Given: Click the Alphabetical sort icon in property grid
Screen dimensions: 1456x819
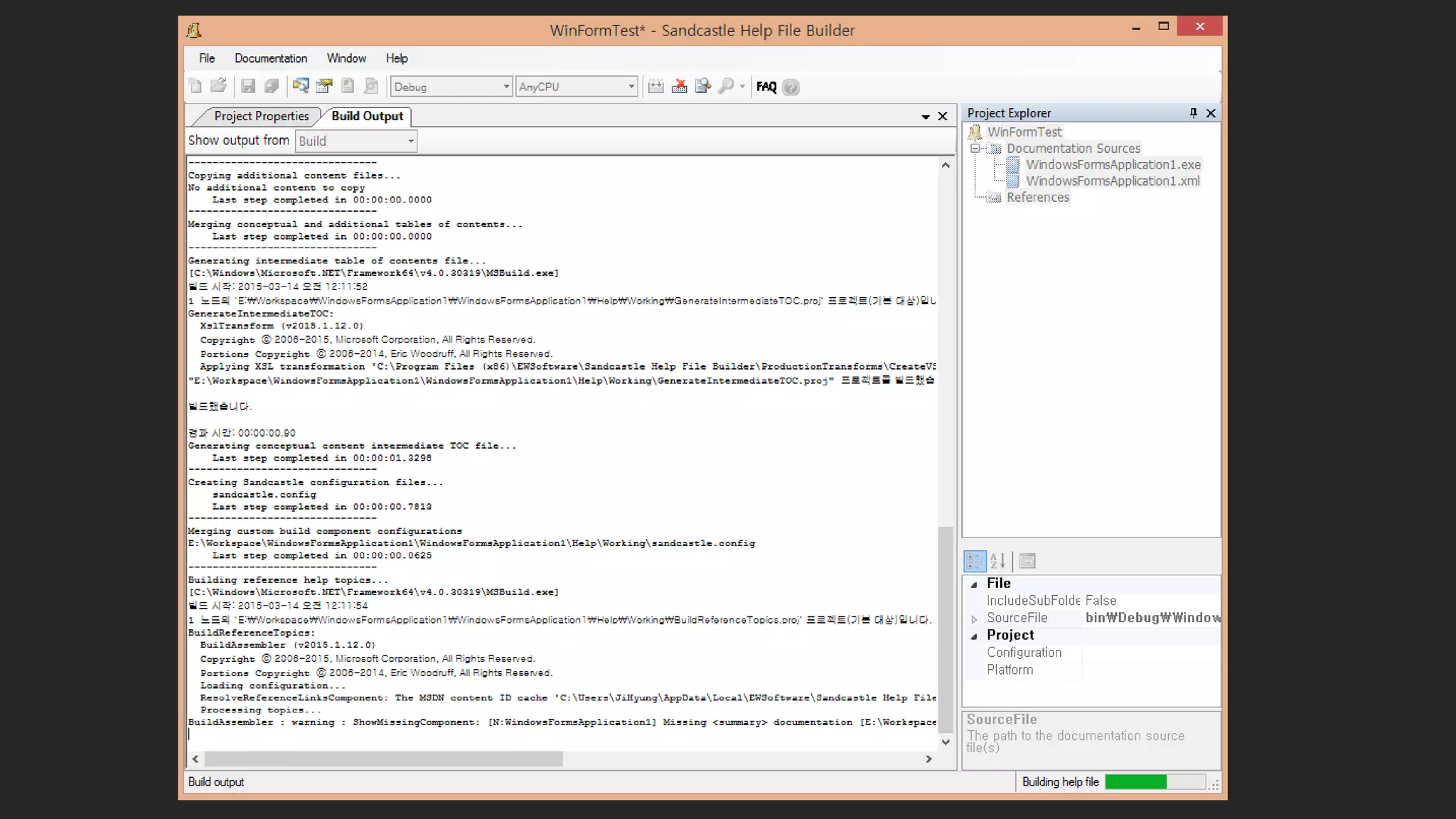Looking at the screenshot, I should pyautogui.click(x=997, y=562).
